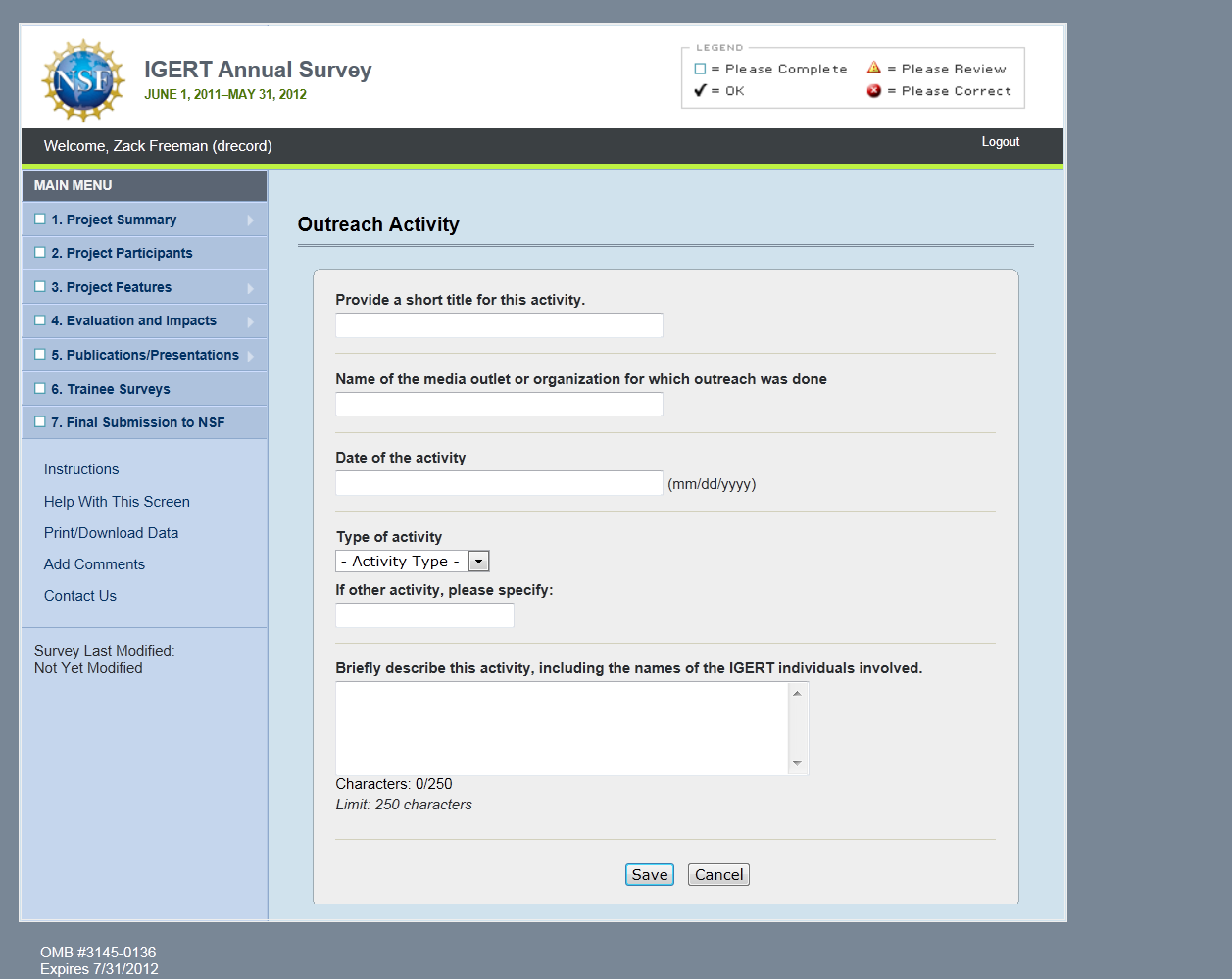Click the Final Submission status box icon
This screenshot has height=979, width=1232.
click(40, 422)
